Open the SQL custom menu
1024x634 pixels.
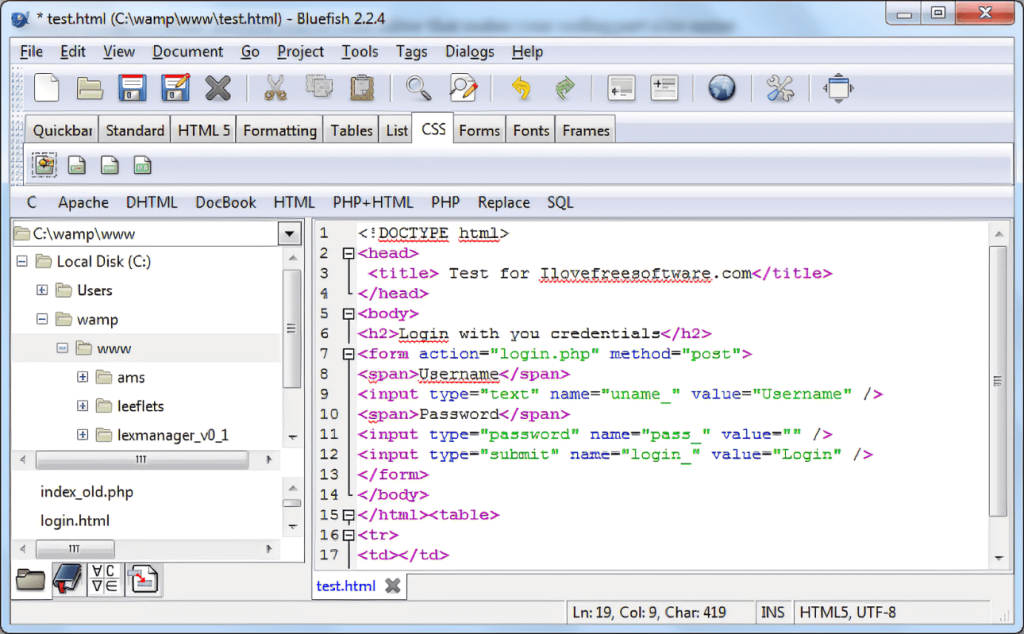pos(560,202)
